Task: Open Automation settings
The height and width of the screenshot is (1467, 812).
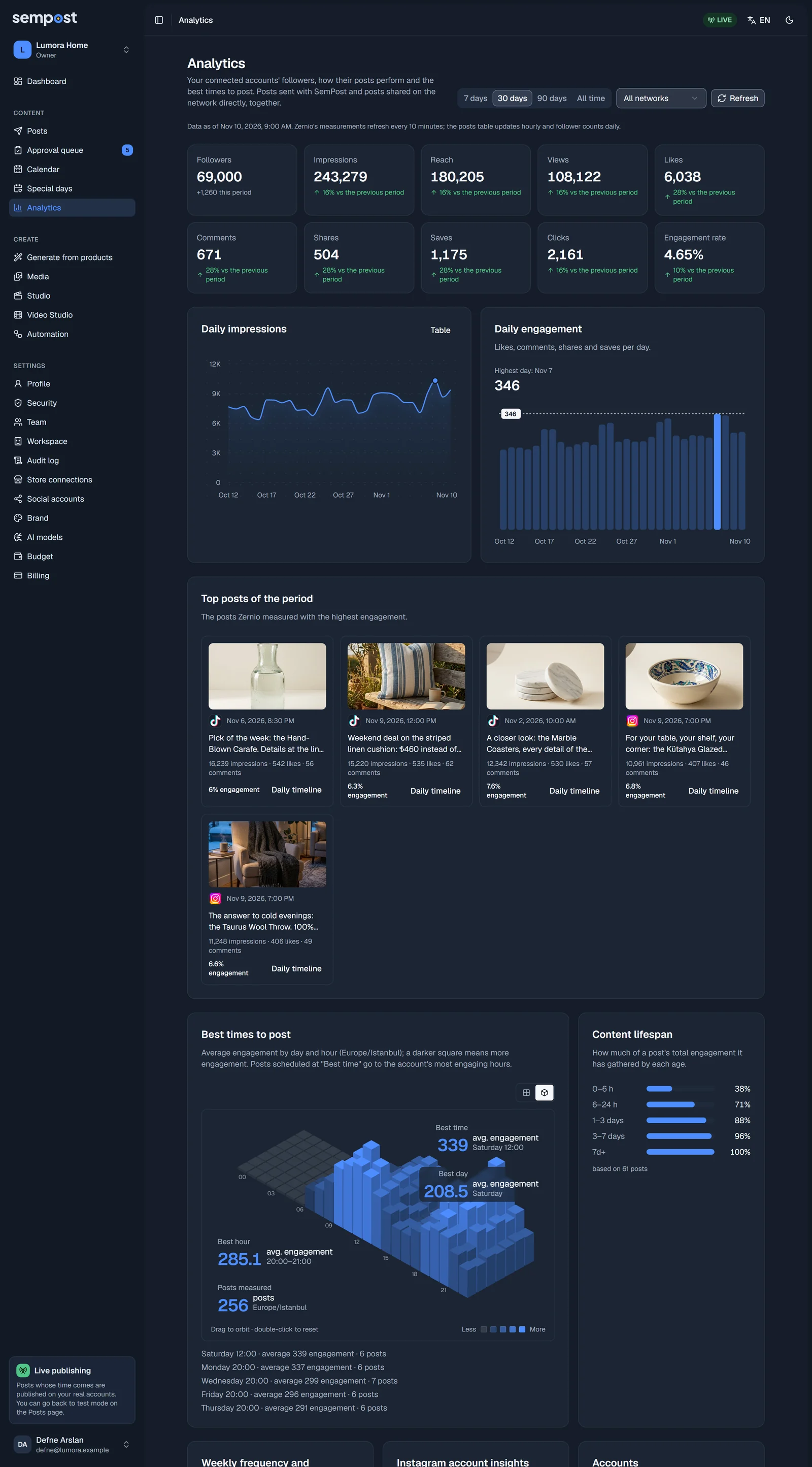Action: pos(72,334)
